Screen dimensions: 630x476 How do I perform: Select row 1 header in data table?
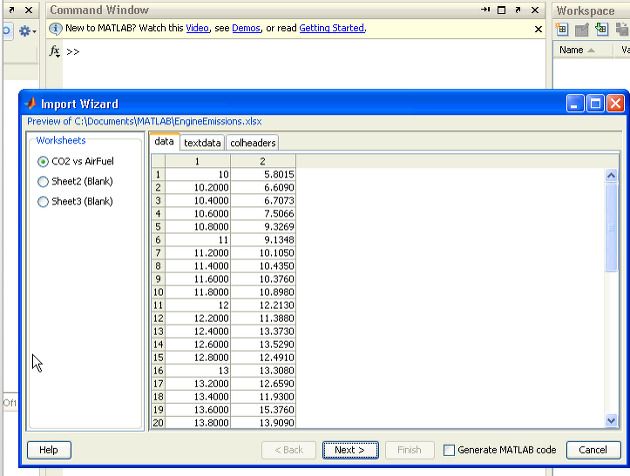pyautogui.click(x=158, y=175)
